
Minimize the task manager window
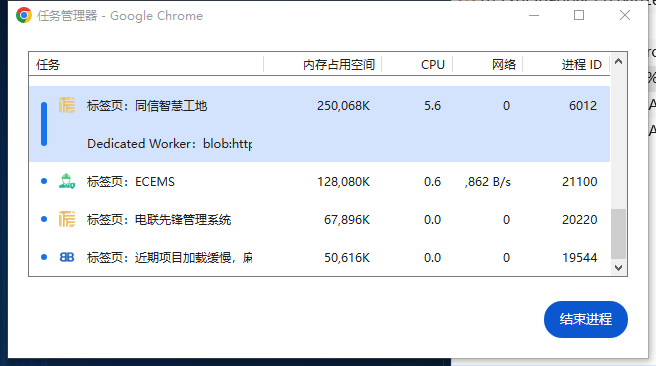click(534, 15)
